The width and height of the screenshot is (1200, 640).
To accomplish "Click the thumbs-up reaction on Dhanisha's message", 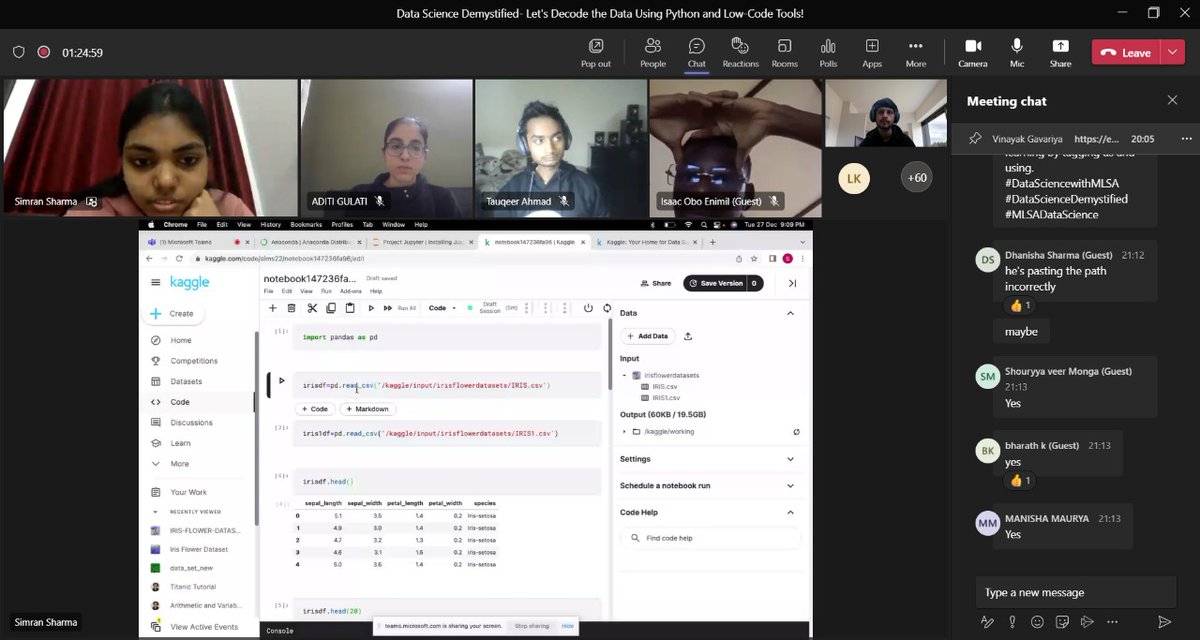I will (1020, 305).
